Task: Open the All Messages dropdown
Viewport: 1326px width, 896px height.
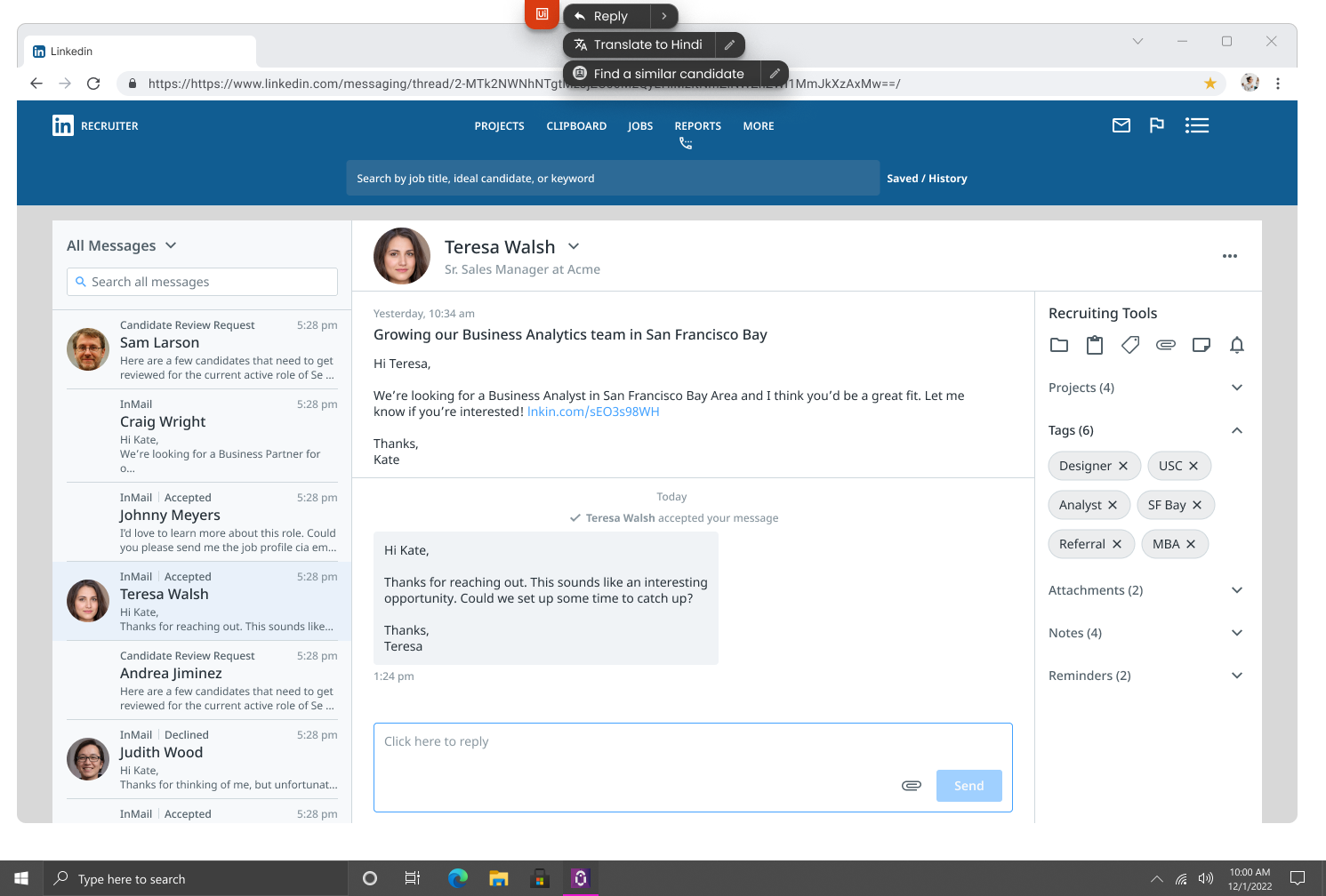Action: (x=122, y=245)
